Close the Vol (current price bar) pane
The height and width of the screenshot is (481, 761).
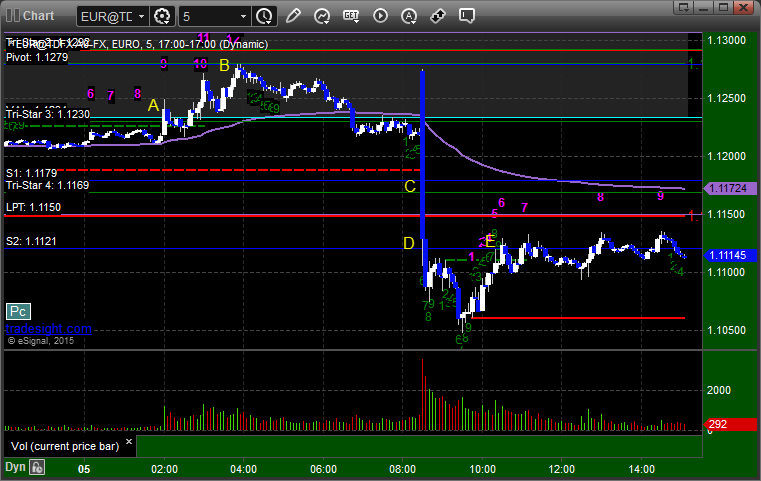coord(129,442)
